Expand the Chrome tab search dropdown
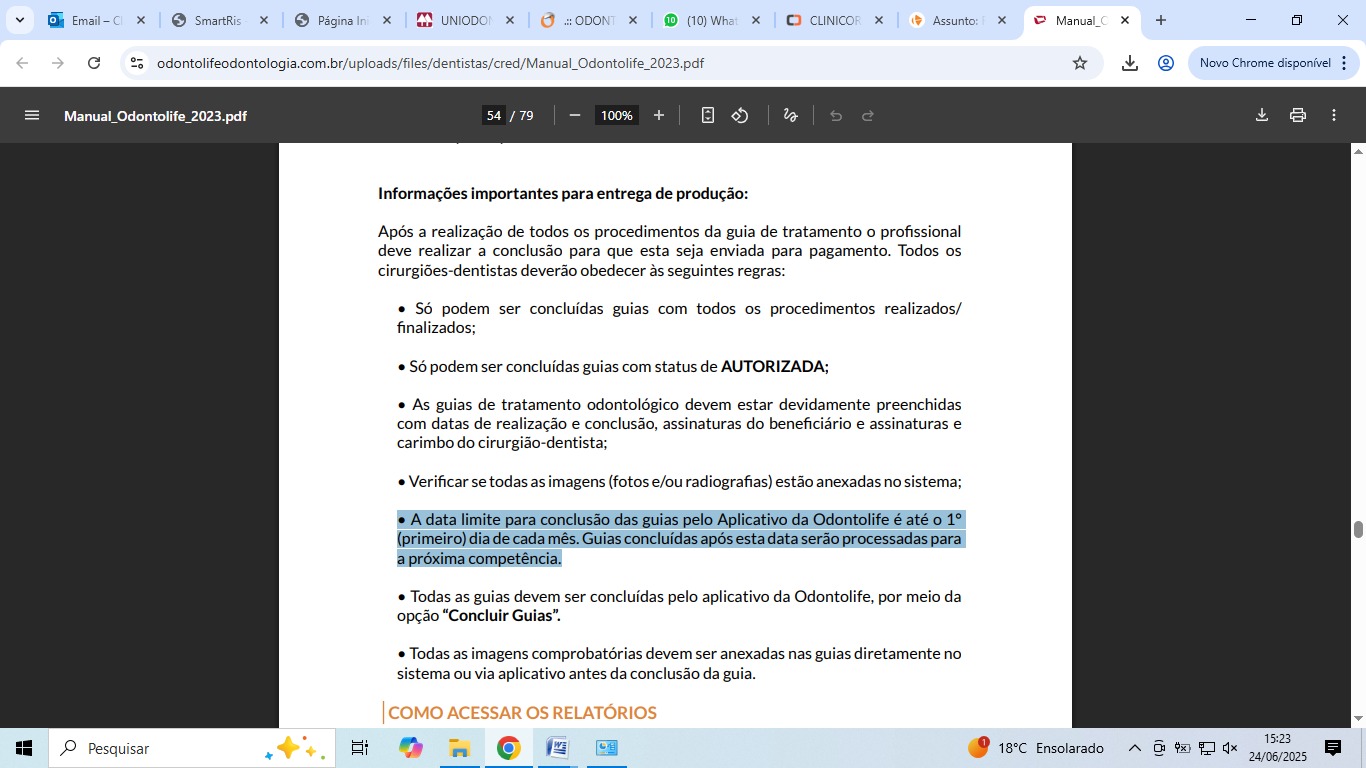 click(x=19, y=20)
